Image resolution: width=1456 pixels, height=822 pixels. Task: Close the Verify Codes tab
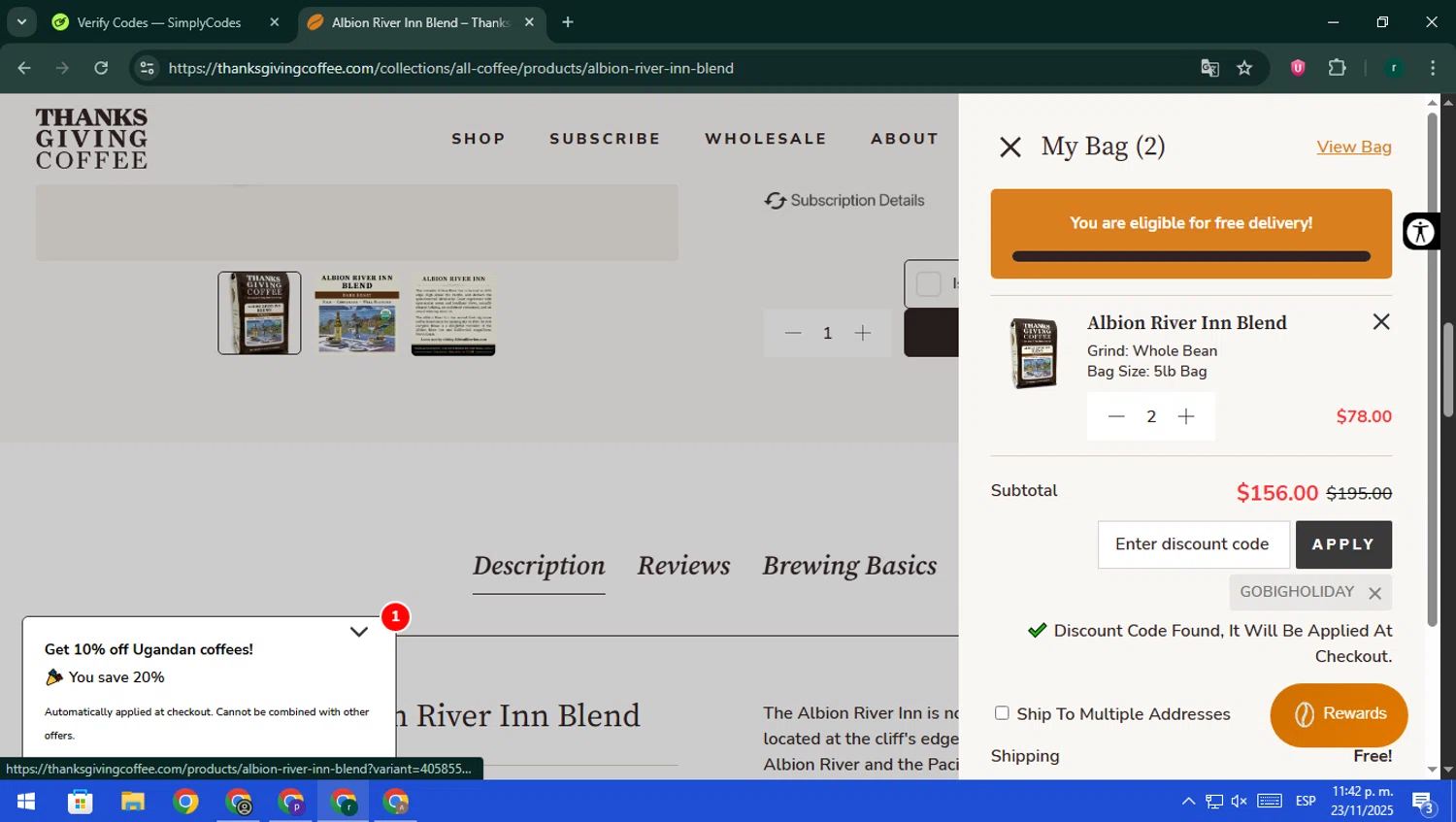coord(275,22)
